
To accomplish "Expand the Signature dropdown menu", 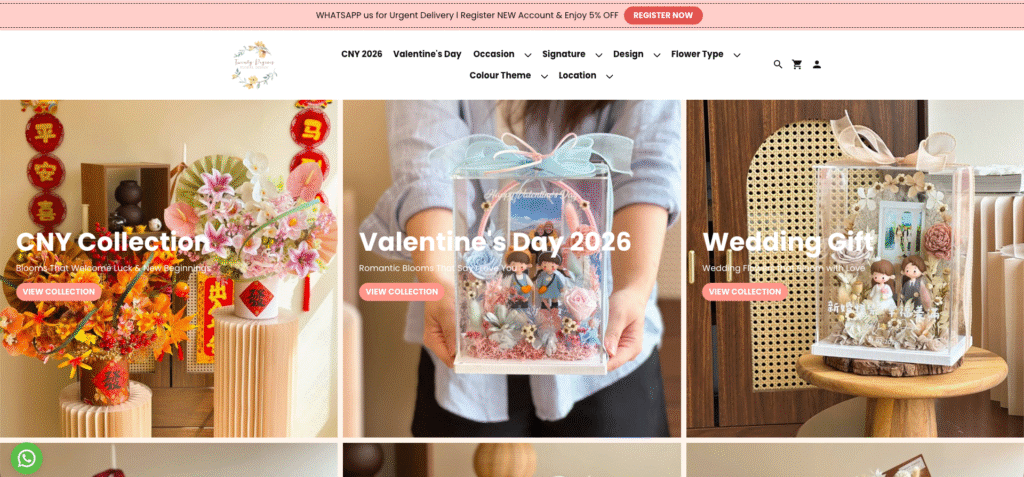I will click(571, 54).
